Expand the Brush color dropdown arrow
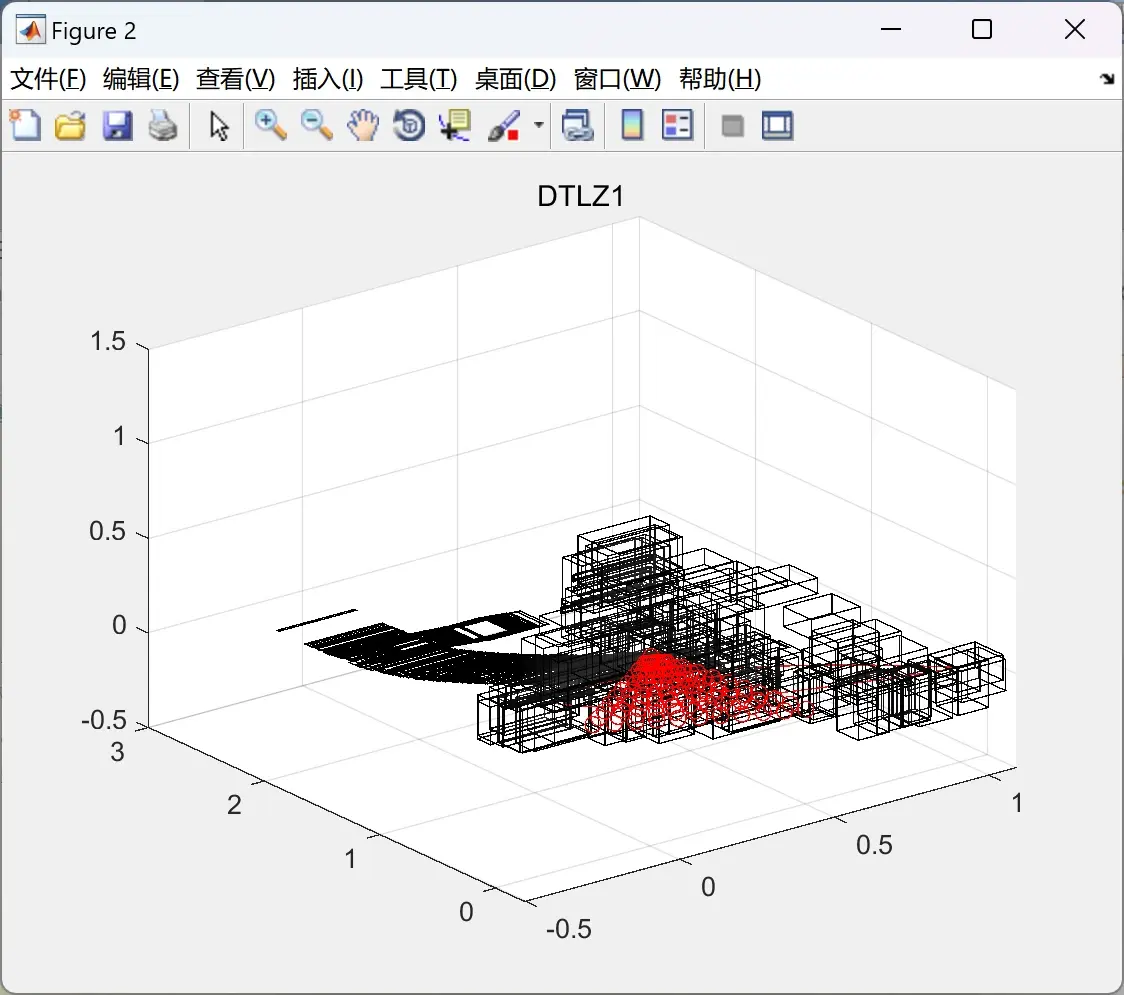This screenshot has height=995, width=1124. 538,125
